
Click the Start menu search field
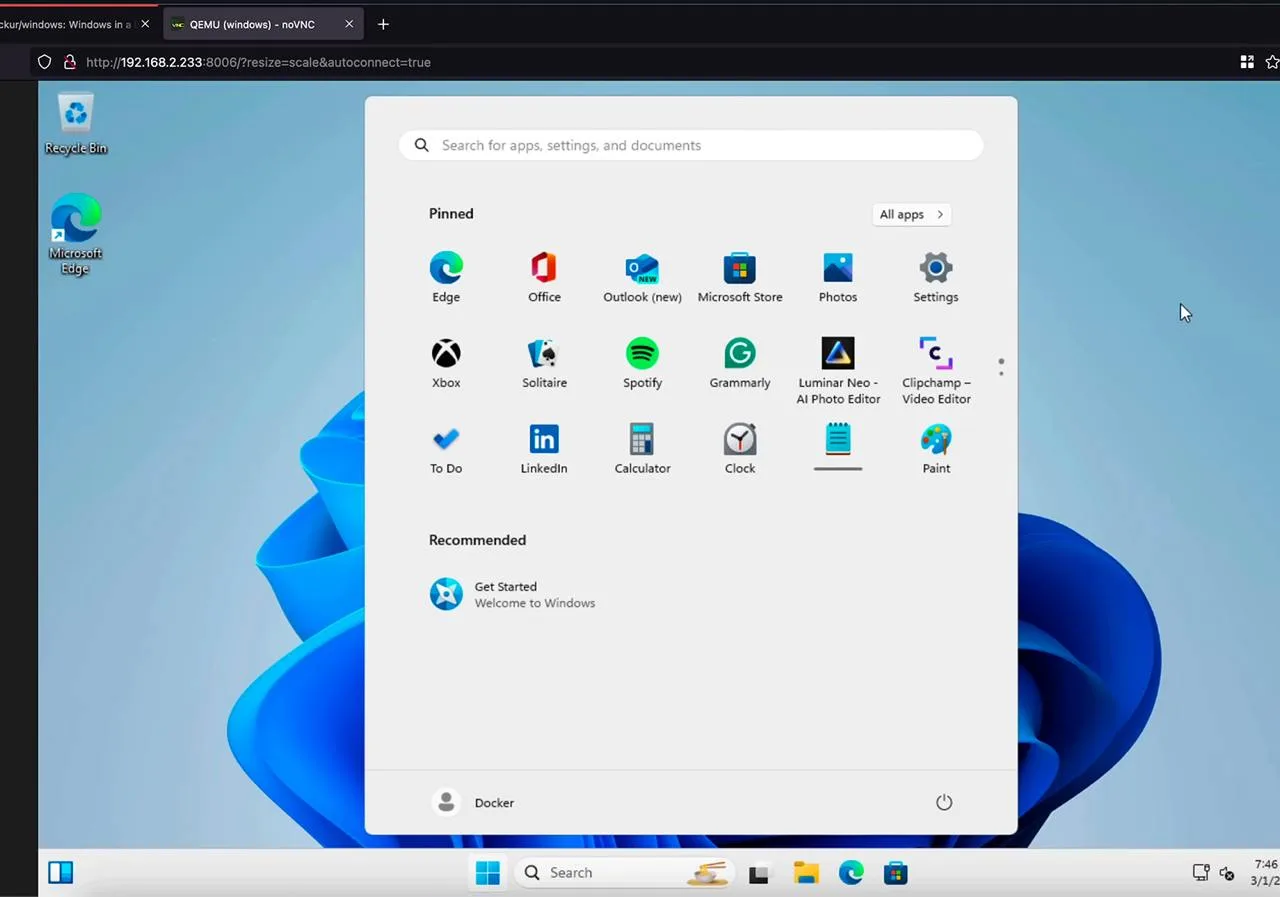(x=690, y=145)
